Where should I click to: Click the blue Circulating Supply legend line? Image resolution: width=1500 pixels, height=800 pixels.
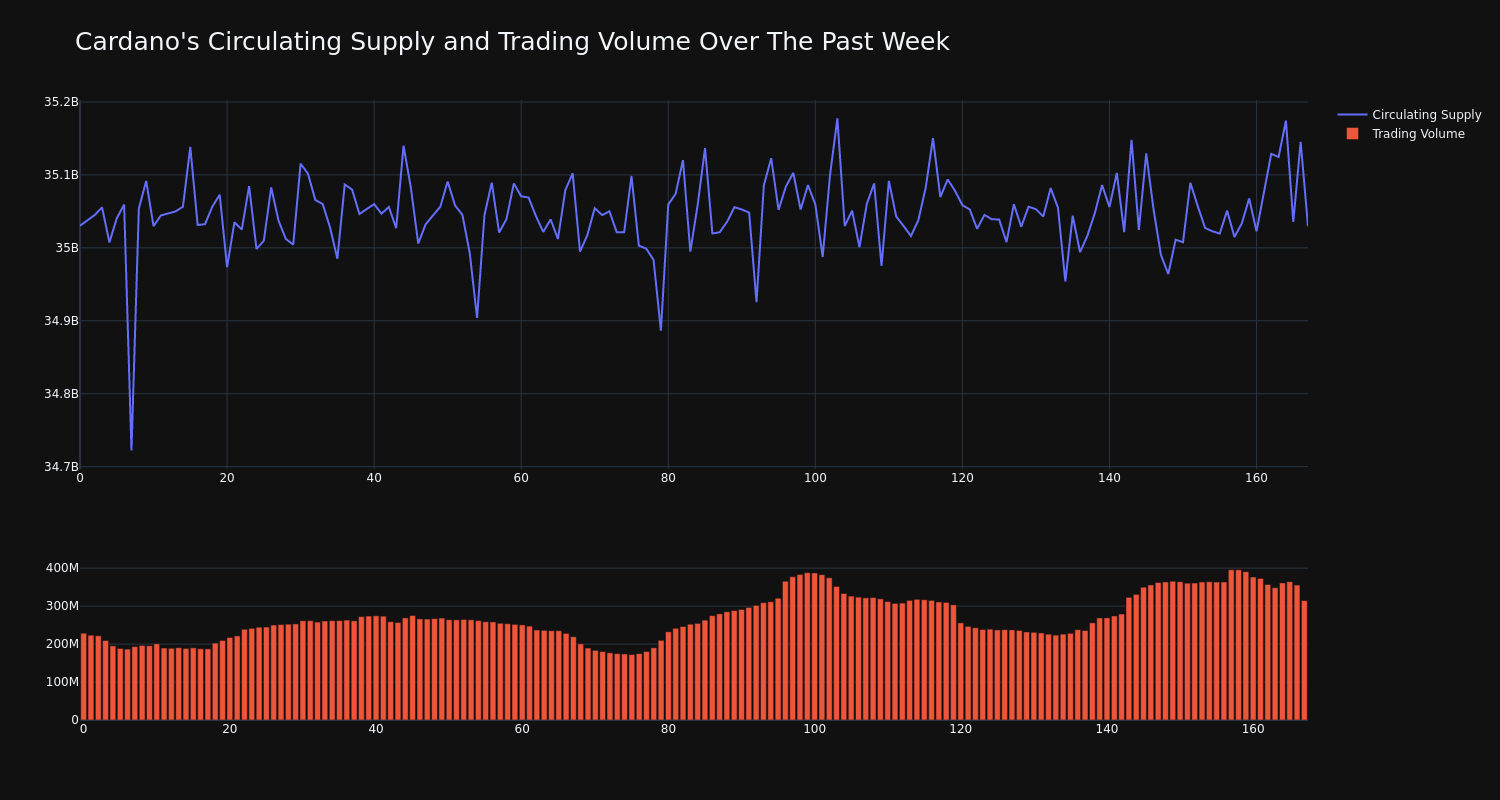[x=1352, y=115]
